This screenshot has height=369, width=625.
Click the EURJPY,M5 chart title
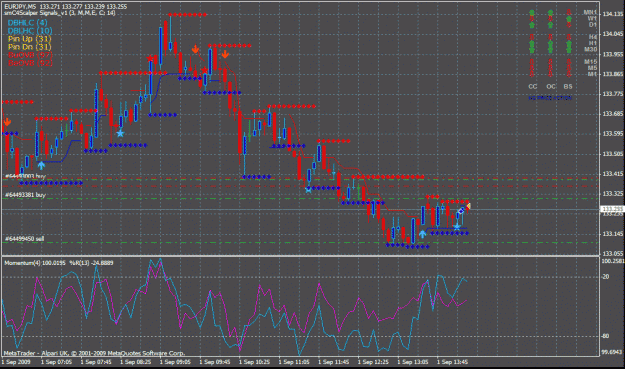(20, 7)
